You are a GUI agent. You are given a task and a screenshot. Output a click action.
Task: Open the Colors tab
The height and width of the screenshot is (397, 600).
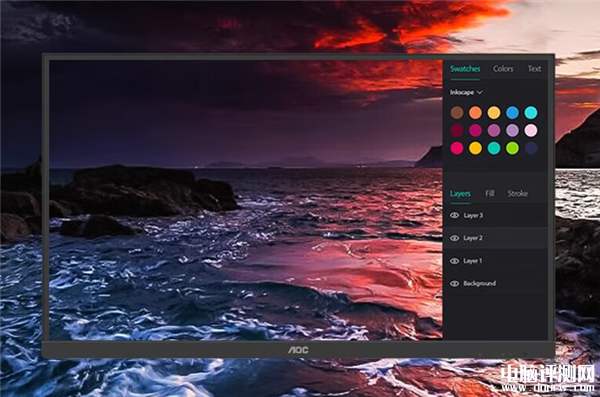click(x=503, y=69)
